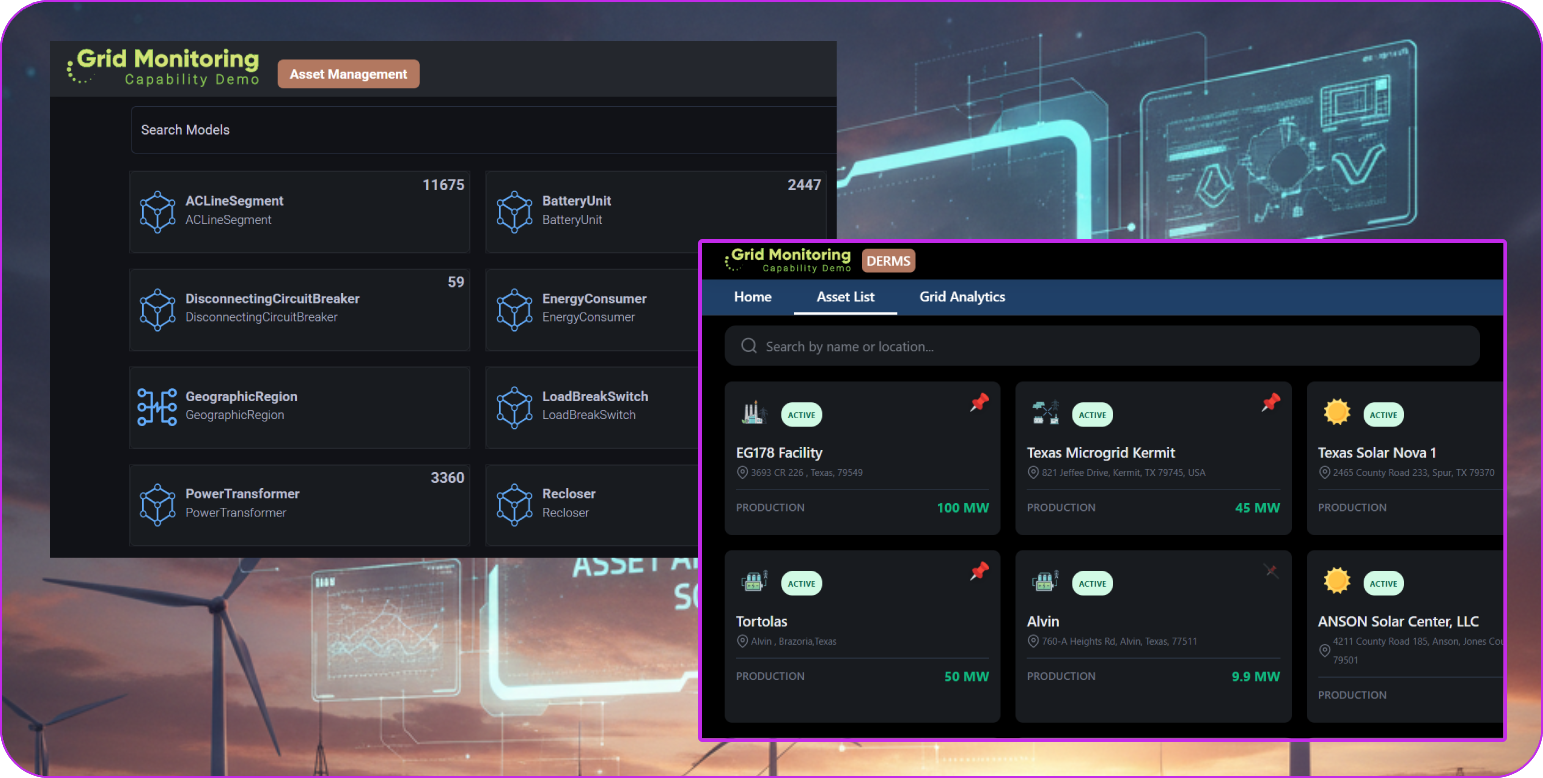
Task: Click the sun icon on Texas Solar Nova 1
Action: coord(1336,411)
